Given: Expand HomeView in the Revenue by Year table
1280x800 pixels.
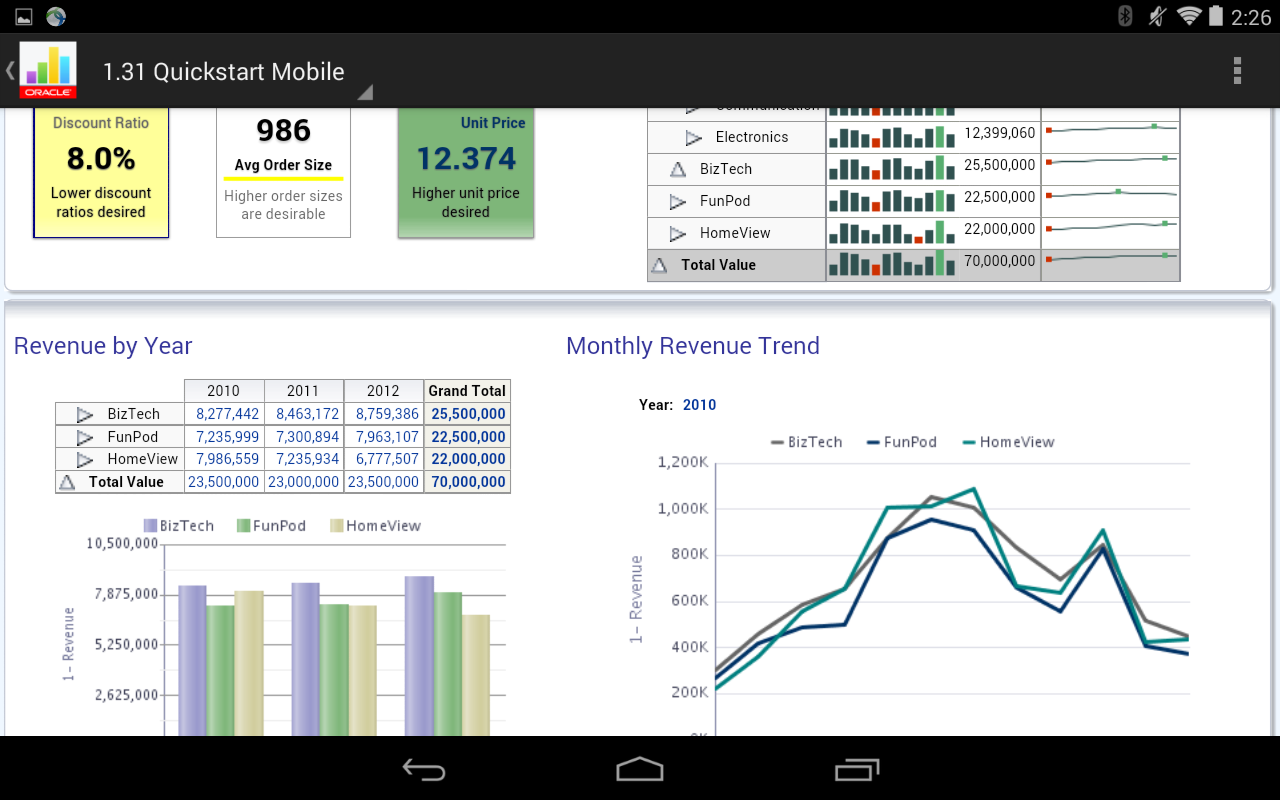Looking at the screenshot, I should (85, 460).
